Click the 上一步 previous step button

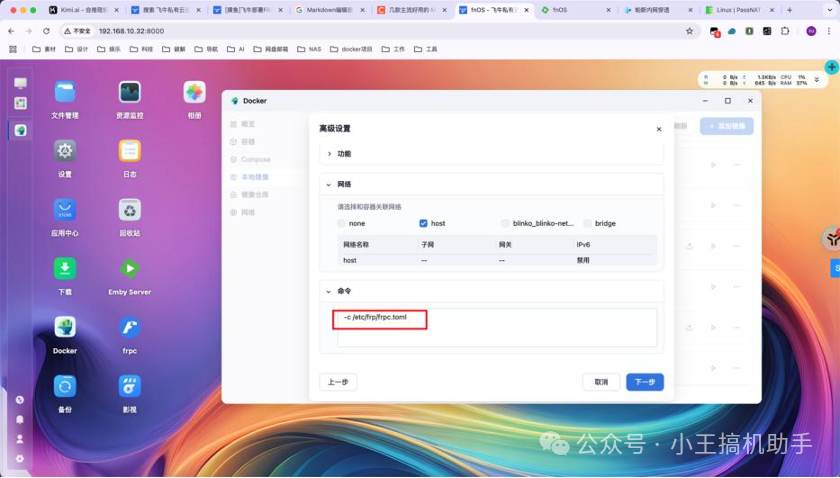click(337, 382)
